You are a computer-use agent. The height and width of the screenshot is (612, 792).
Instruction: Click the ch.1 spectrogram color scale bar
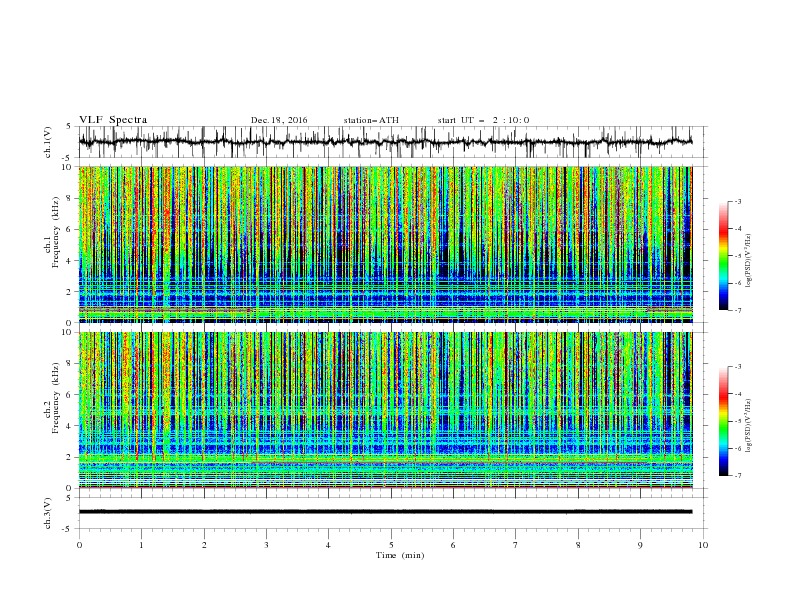coord(724,256)
